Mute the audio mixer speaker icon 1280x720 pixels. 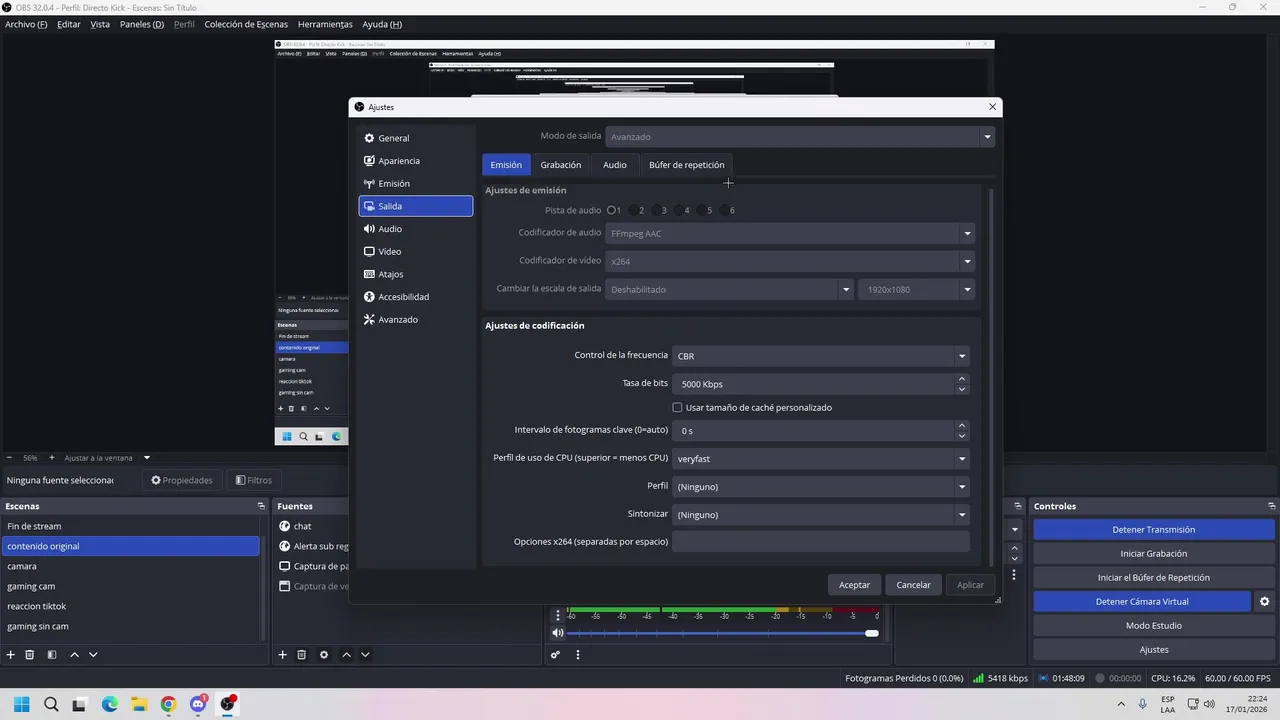[x=558, y=633]
